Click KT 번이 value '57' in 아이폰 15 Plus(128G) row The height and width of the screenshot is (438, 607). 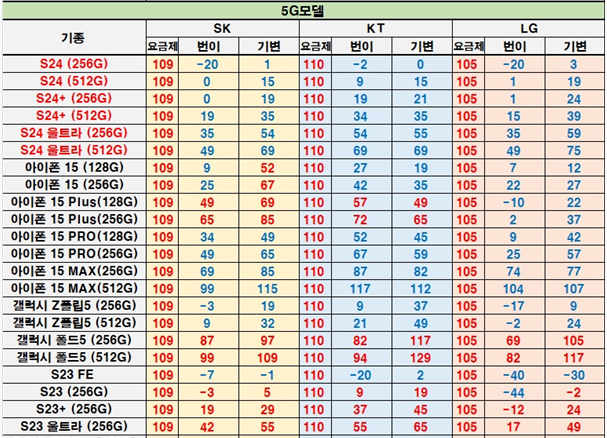click(360, 203)
